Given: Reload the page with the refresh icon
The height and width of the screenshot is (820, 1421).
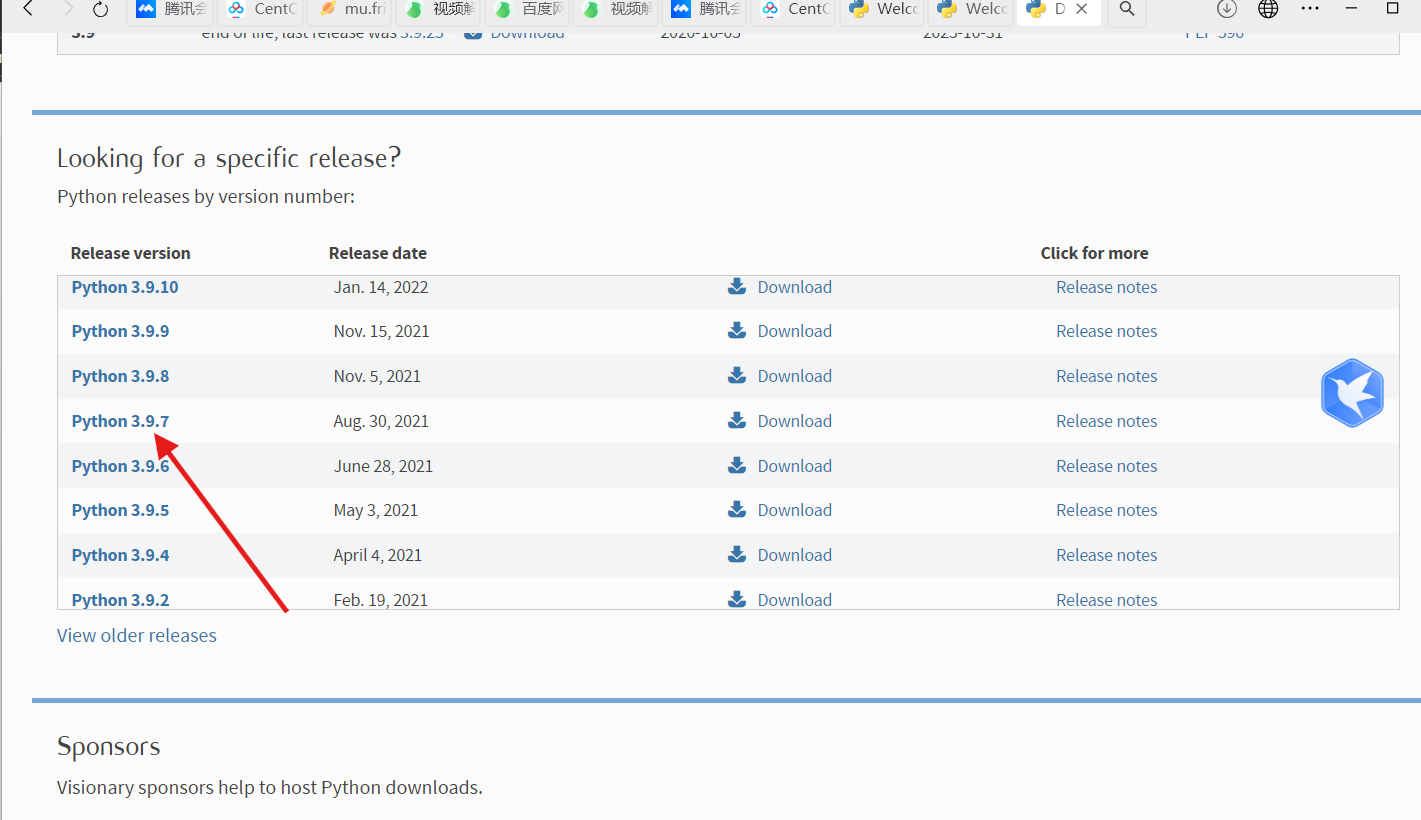Looking at the screenshot, I should tap(100, 9).
